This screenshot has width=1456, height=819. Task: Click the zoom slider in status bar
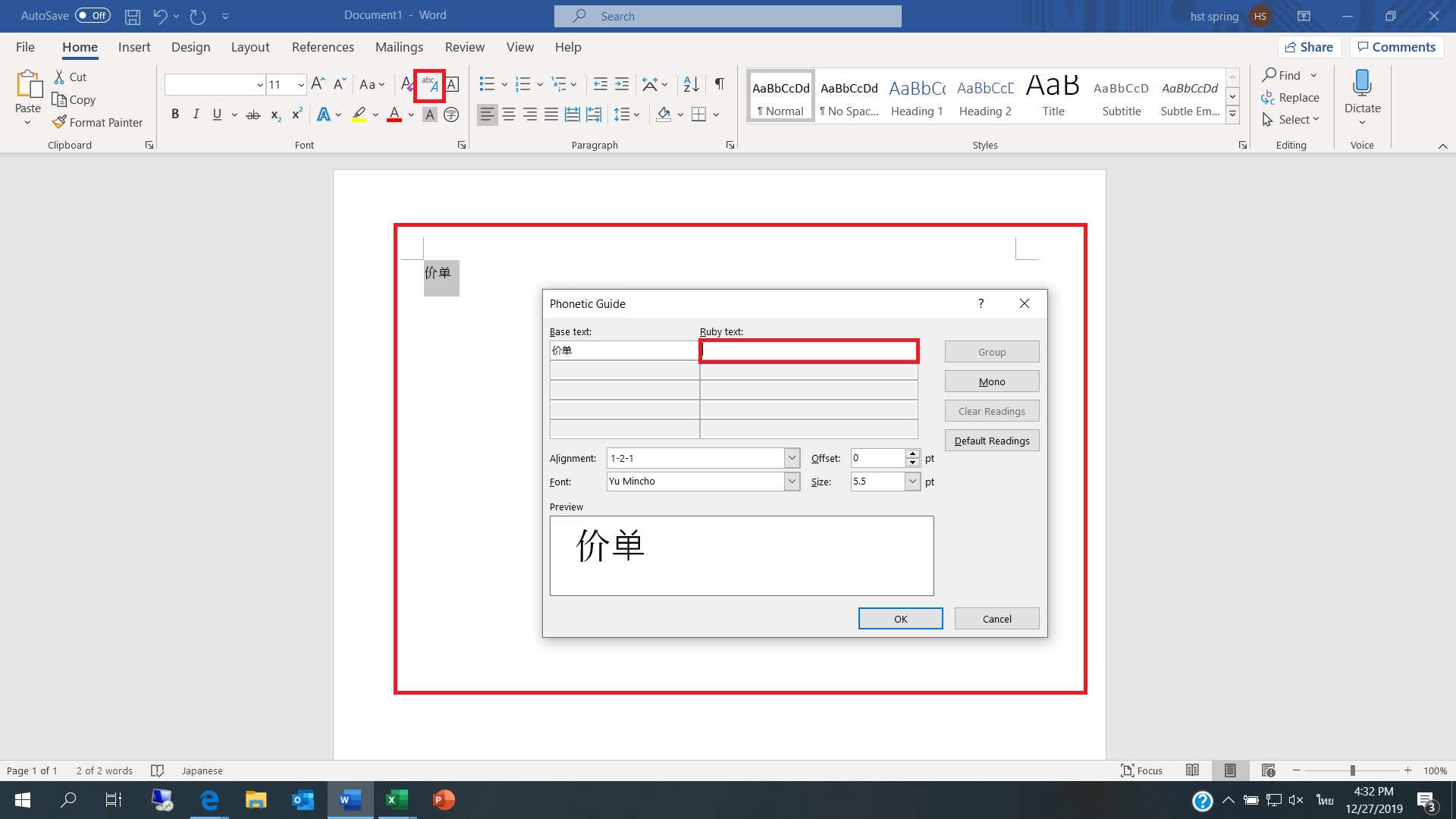1352,770
